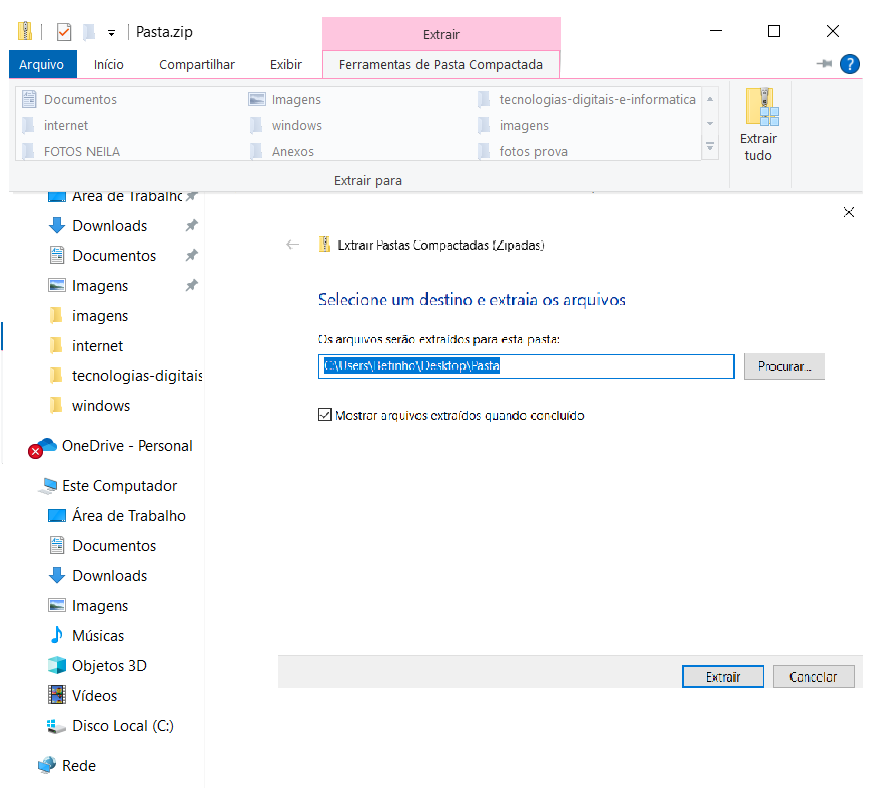
Task: Click the zip folder icon in title bar
Action: [x=25, y=31]
